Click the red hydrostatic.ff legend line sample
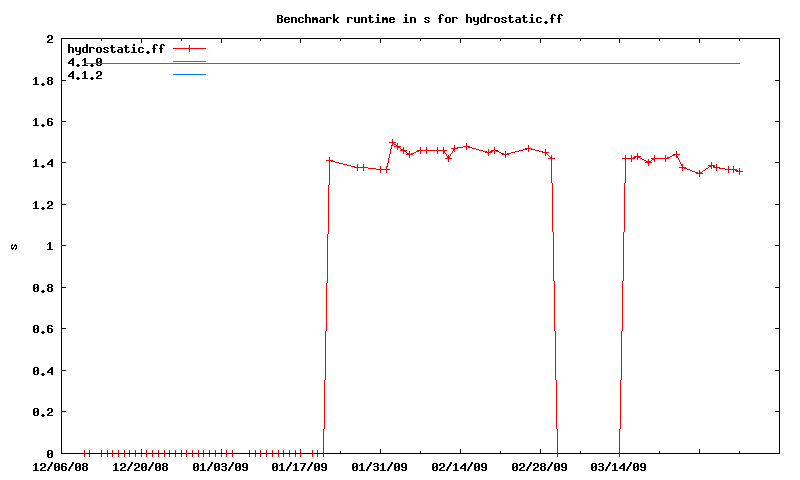The width and height of the screenshot is (800, 480). point(189,48)
